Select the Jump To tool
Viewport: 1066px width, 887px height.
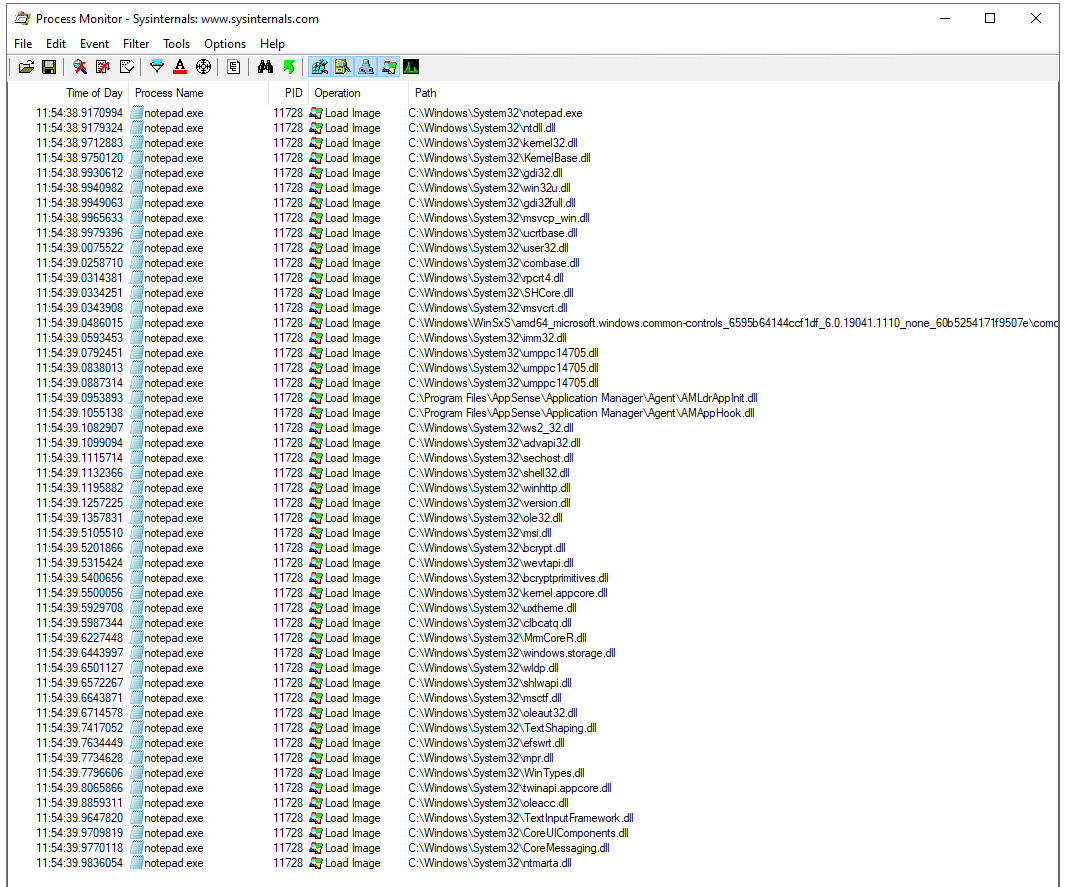pyautogui.click(x=290, y=66)
